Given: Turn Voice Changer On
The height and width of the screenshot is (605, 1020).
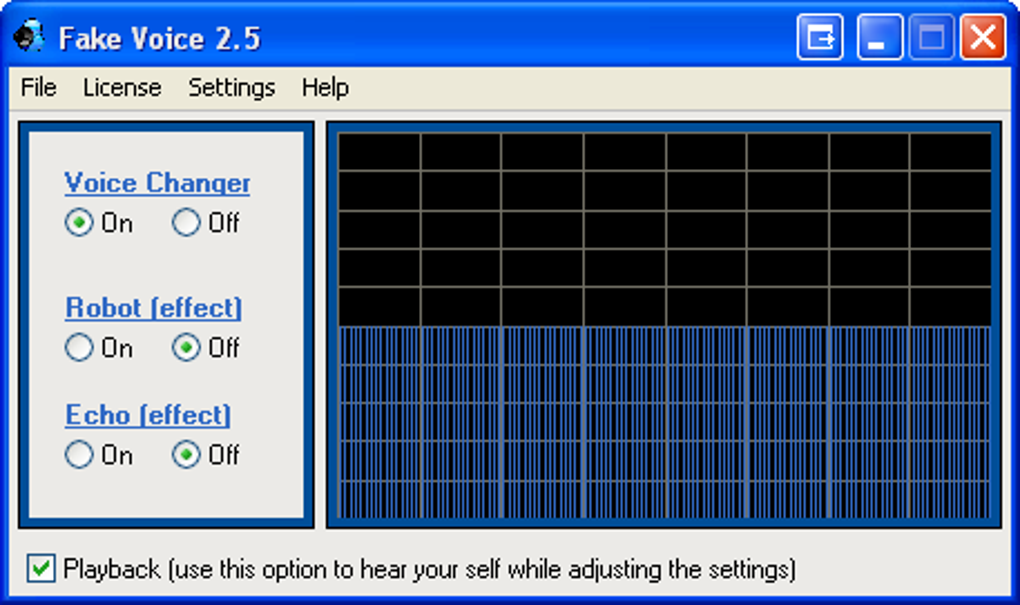Looking at the screenshot, I should (x=99, y=222).
